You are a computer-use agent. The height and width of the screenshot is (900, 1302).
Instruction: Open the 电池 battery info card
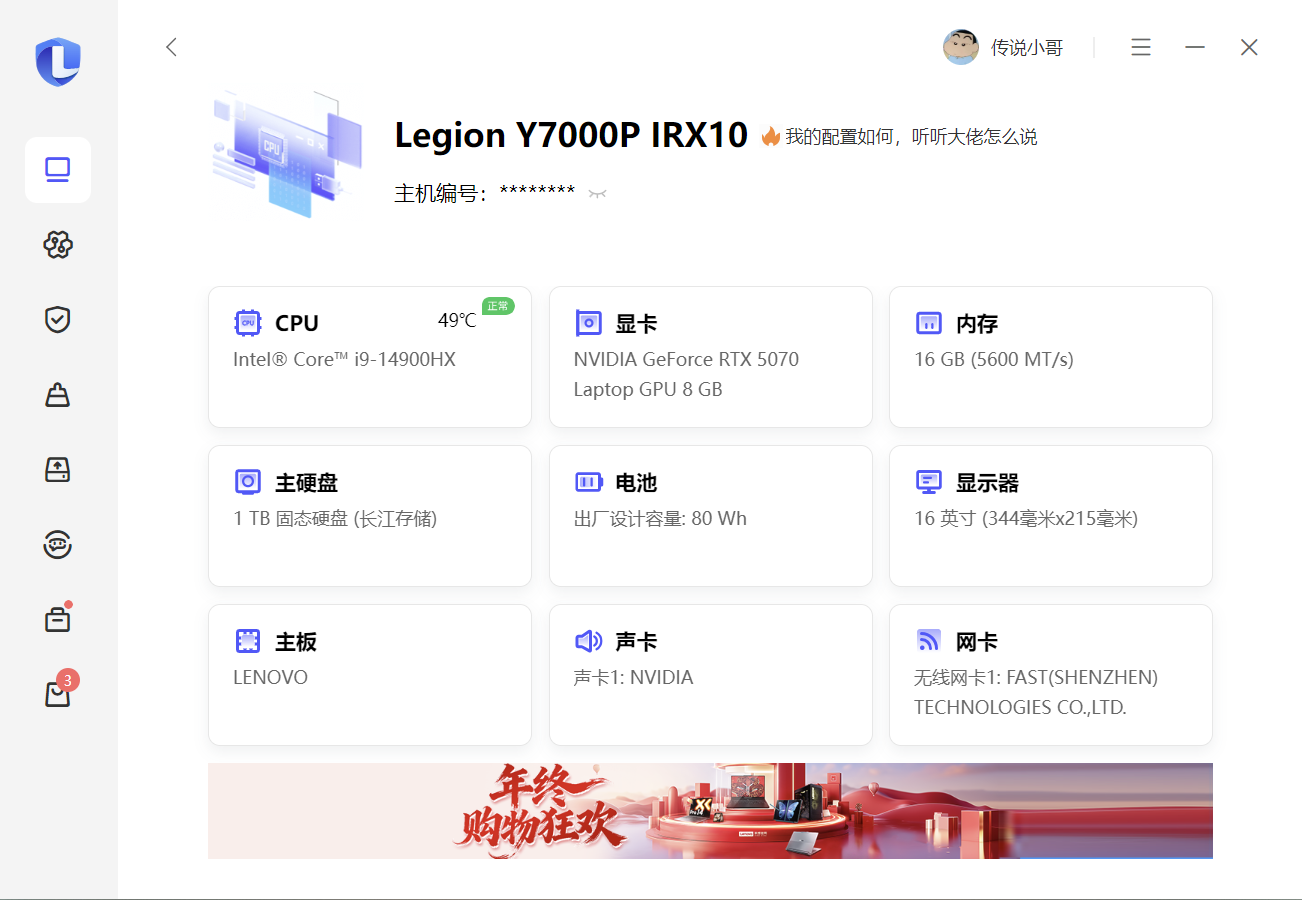(710, 515)
